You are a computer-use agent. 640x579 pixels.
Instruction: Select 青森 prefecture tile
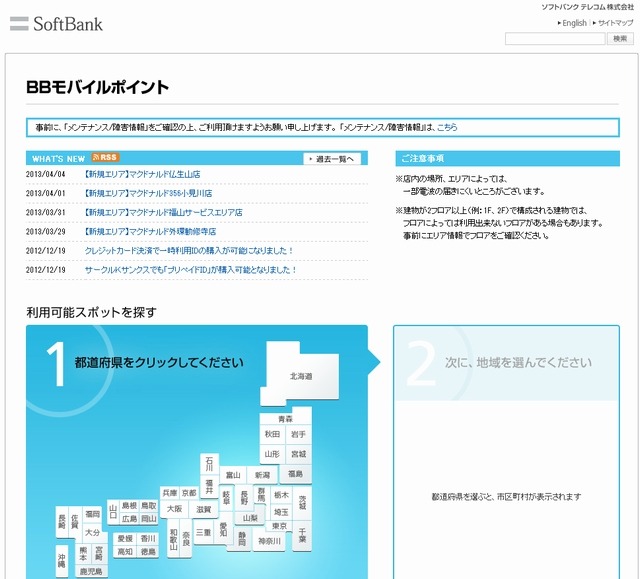coord(285,419)
